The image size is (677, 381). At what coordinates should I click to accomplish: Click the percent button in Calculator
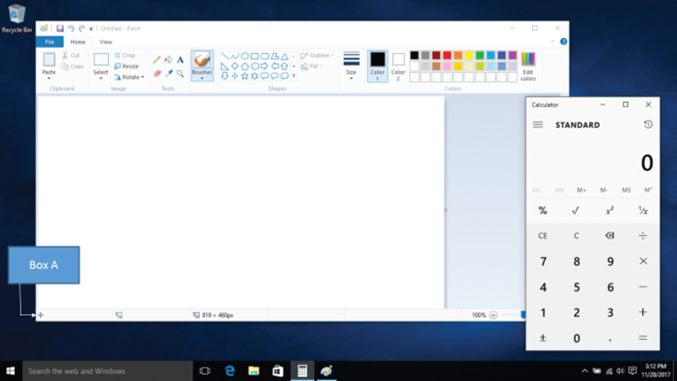pyautogui.click(x=543, y=211)
